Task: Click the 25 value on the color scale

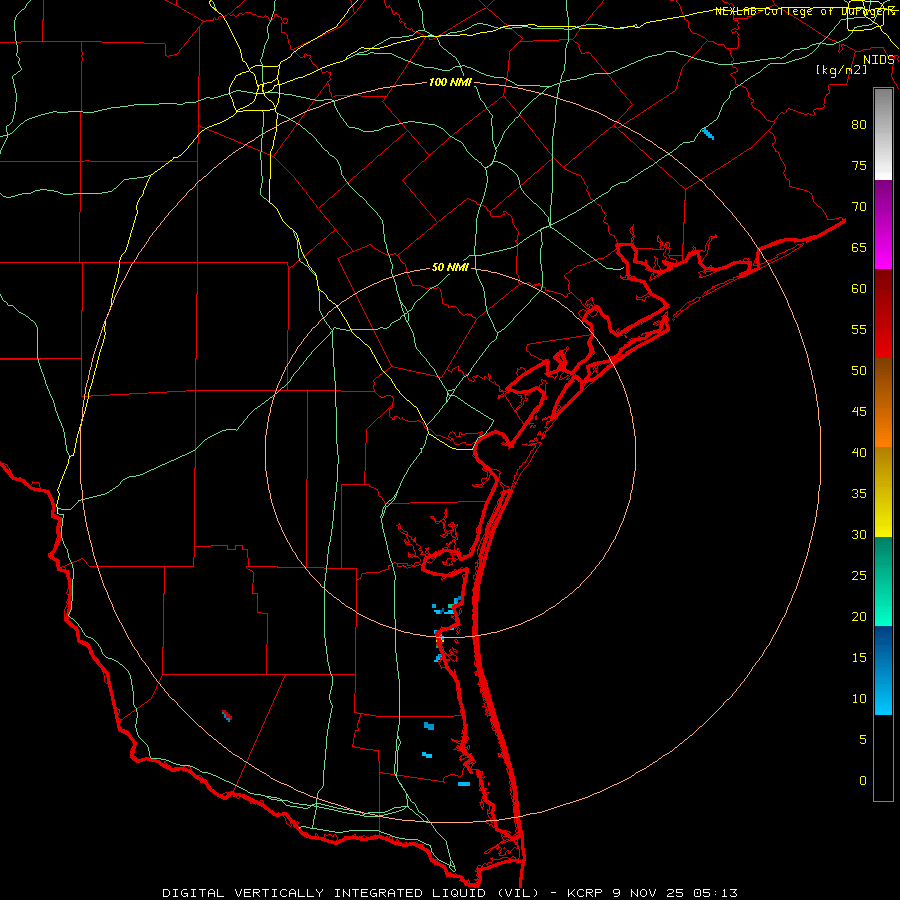Action: pyautogui.click(x=859, y=575)
